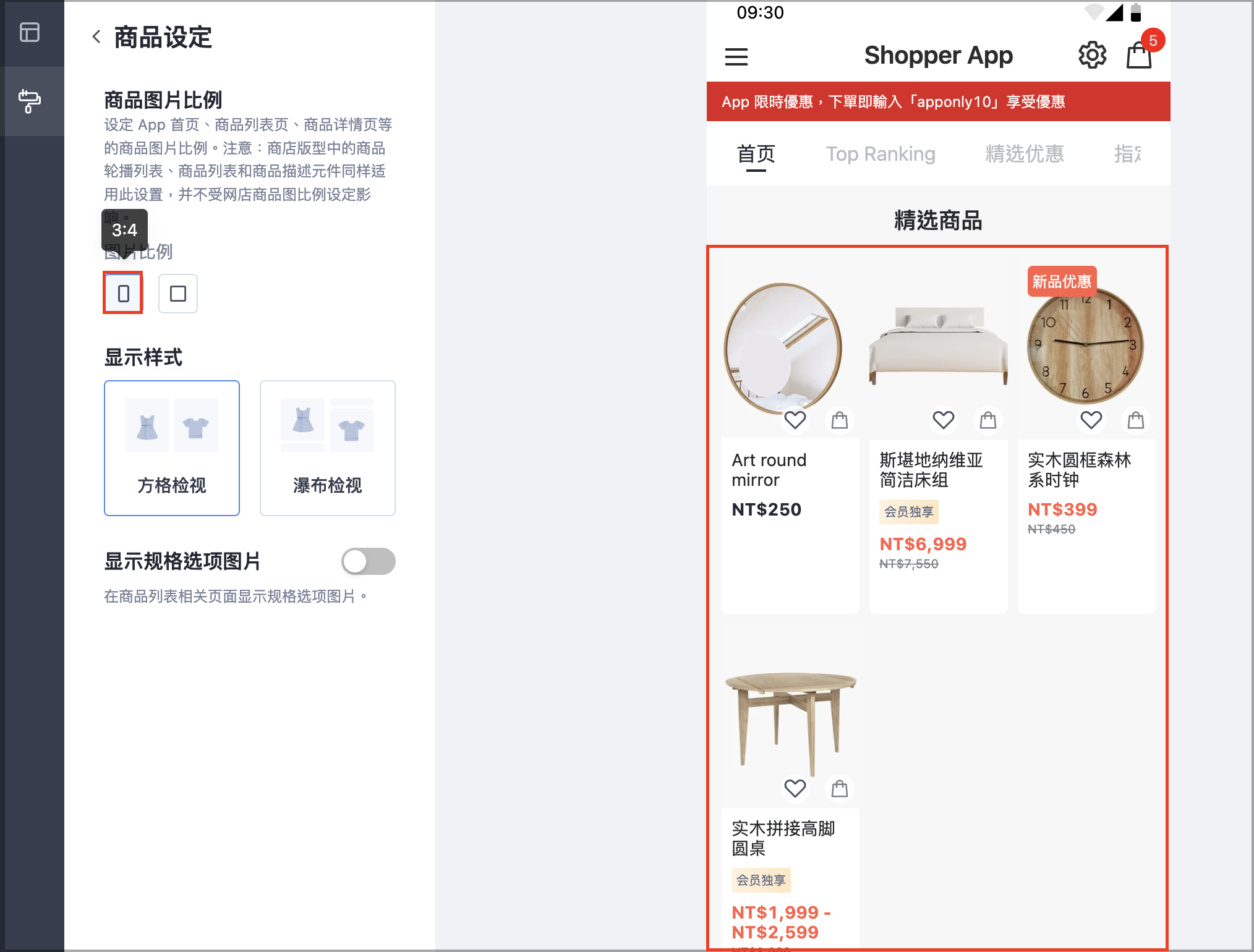The width and height of the screenshot is (1254, 952).
Task: Click the 实木圆框森林系时钟 title
Action: (x=1080, y=470)
